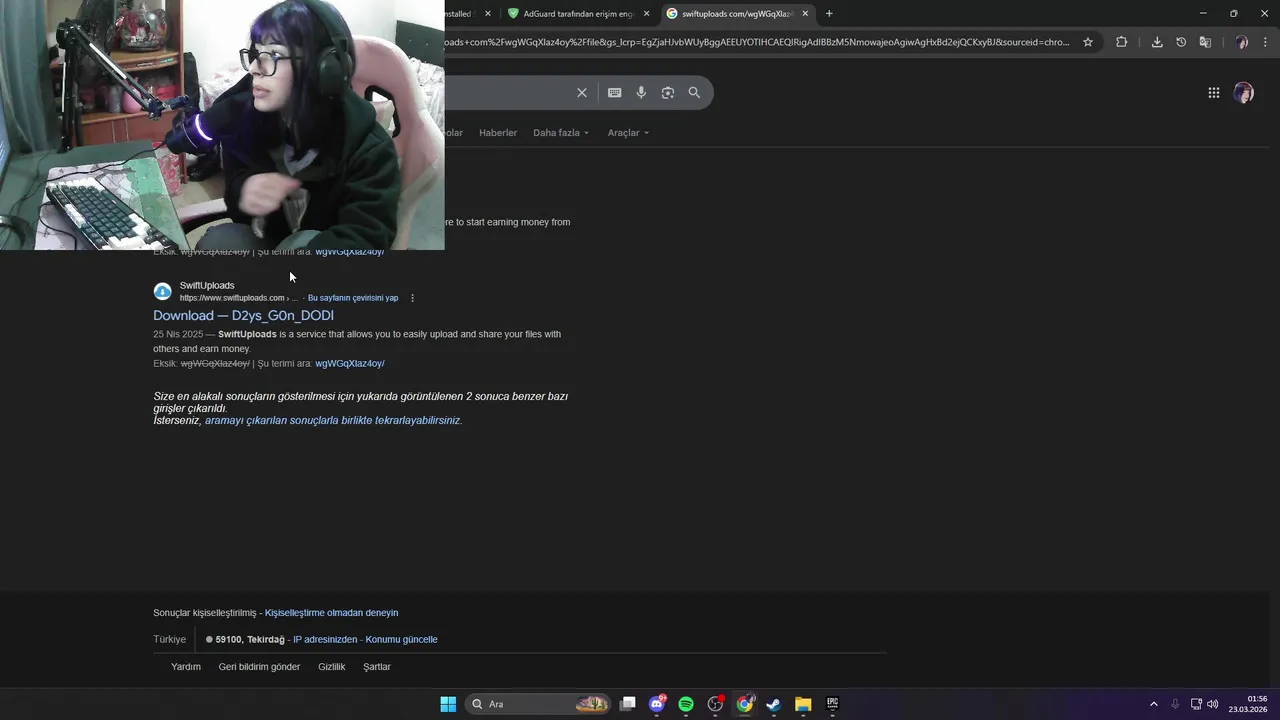Click the tray microphone icon
Viewport: 1280px width, 720px height.
tap(1175, 704)
